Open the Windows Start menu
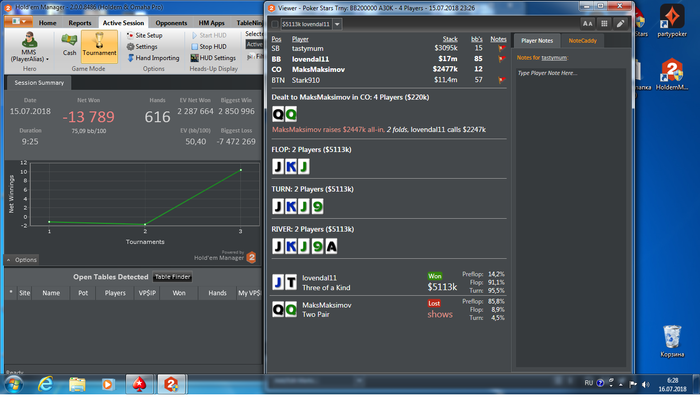 pos(14,384)
